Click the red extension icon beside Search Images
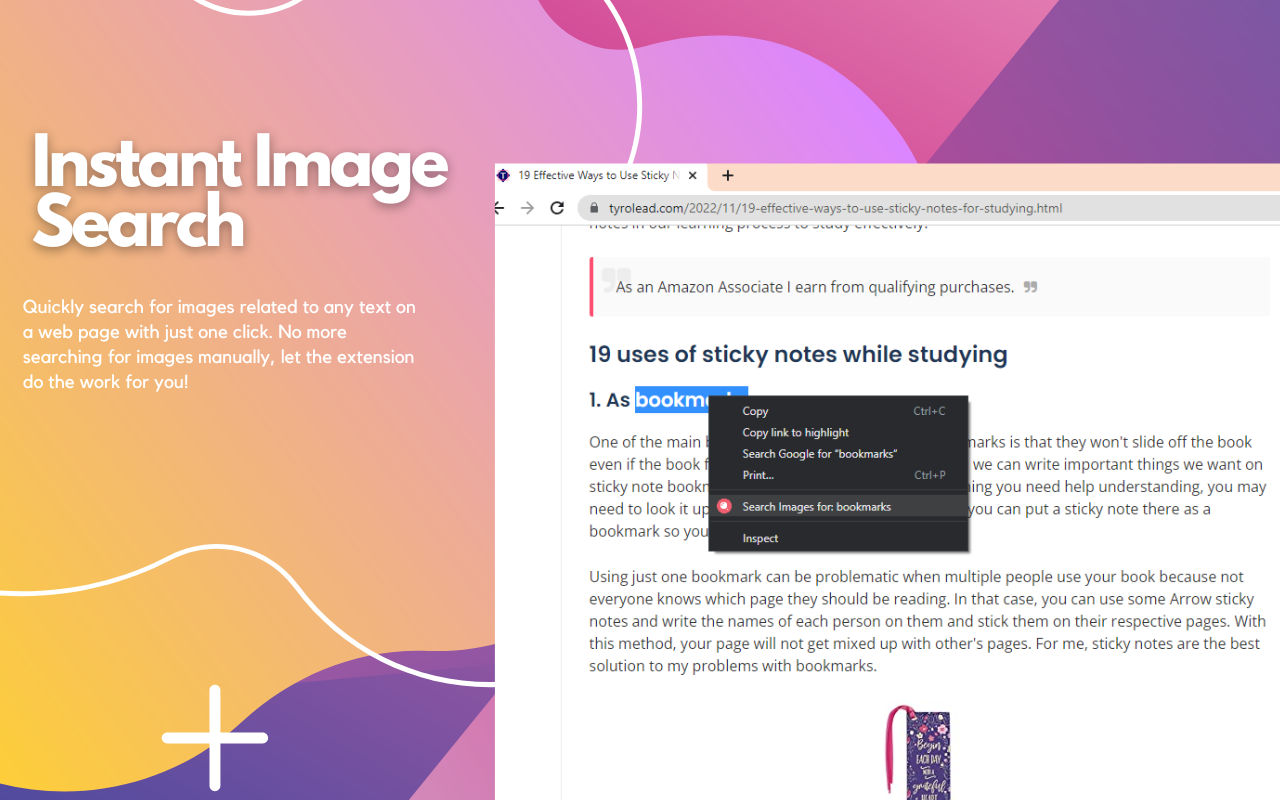This screenshot has height=800, width=1280. point(724,506)
